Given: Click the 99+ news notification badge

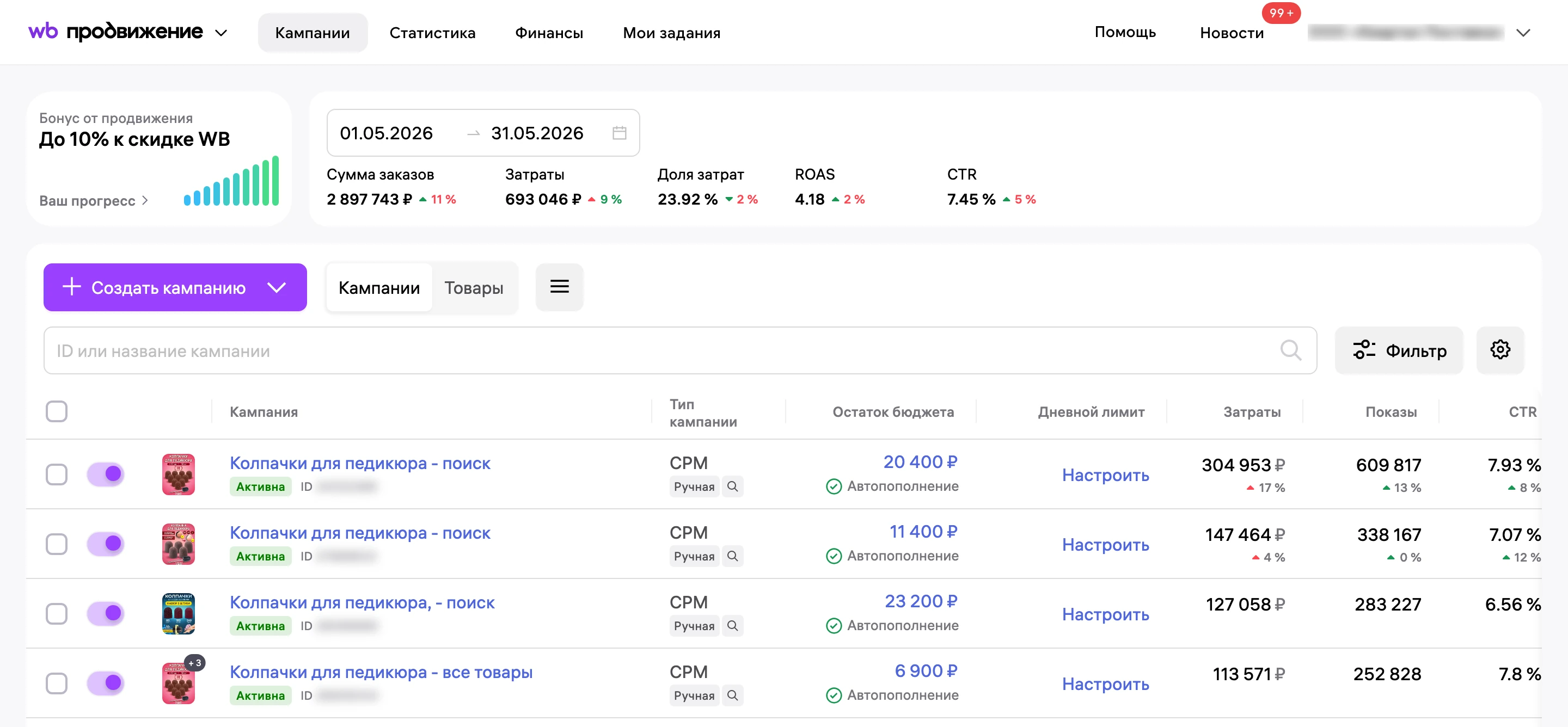Looking at the screenshot, I should pyautogui.click(x=1281, y=13).
